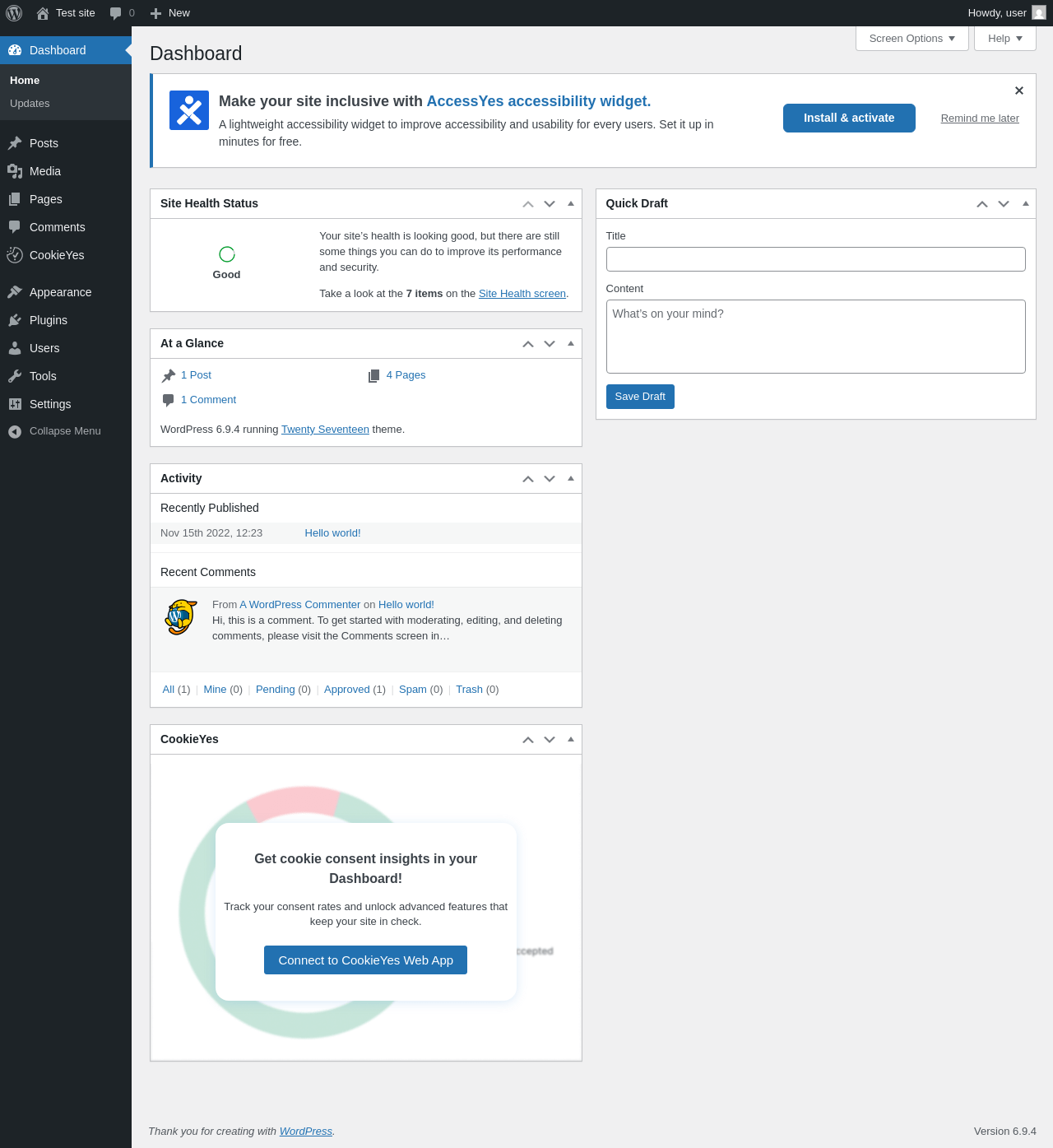Move At a Glance box up
Image resolution: width=1053 pixels, height=1148 pixels.
pos(528,344)
